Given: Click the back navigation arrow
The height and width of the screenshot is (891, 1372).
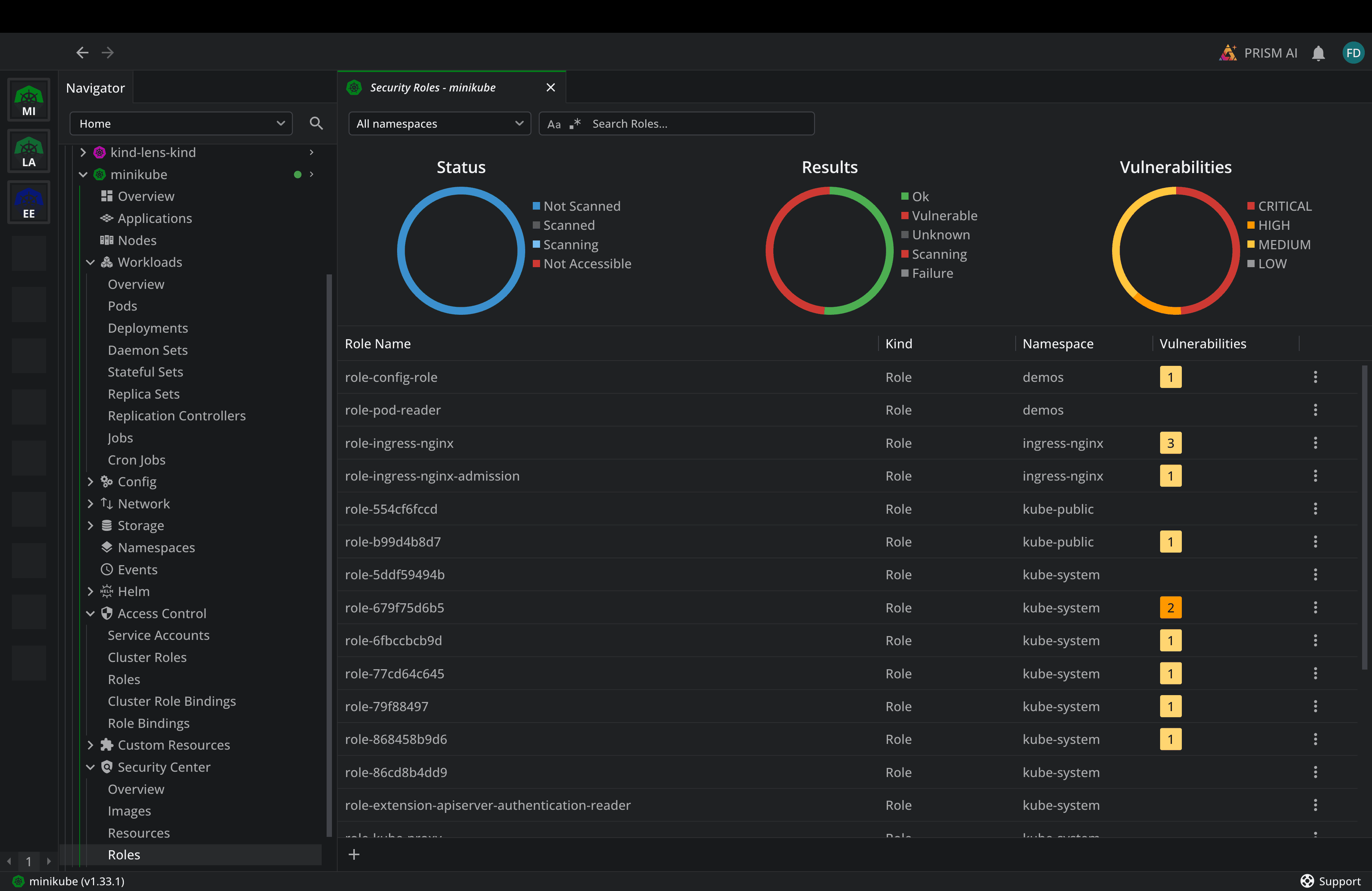Looking at the screenshot, I should point(82,53).
